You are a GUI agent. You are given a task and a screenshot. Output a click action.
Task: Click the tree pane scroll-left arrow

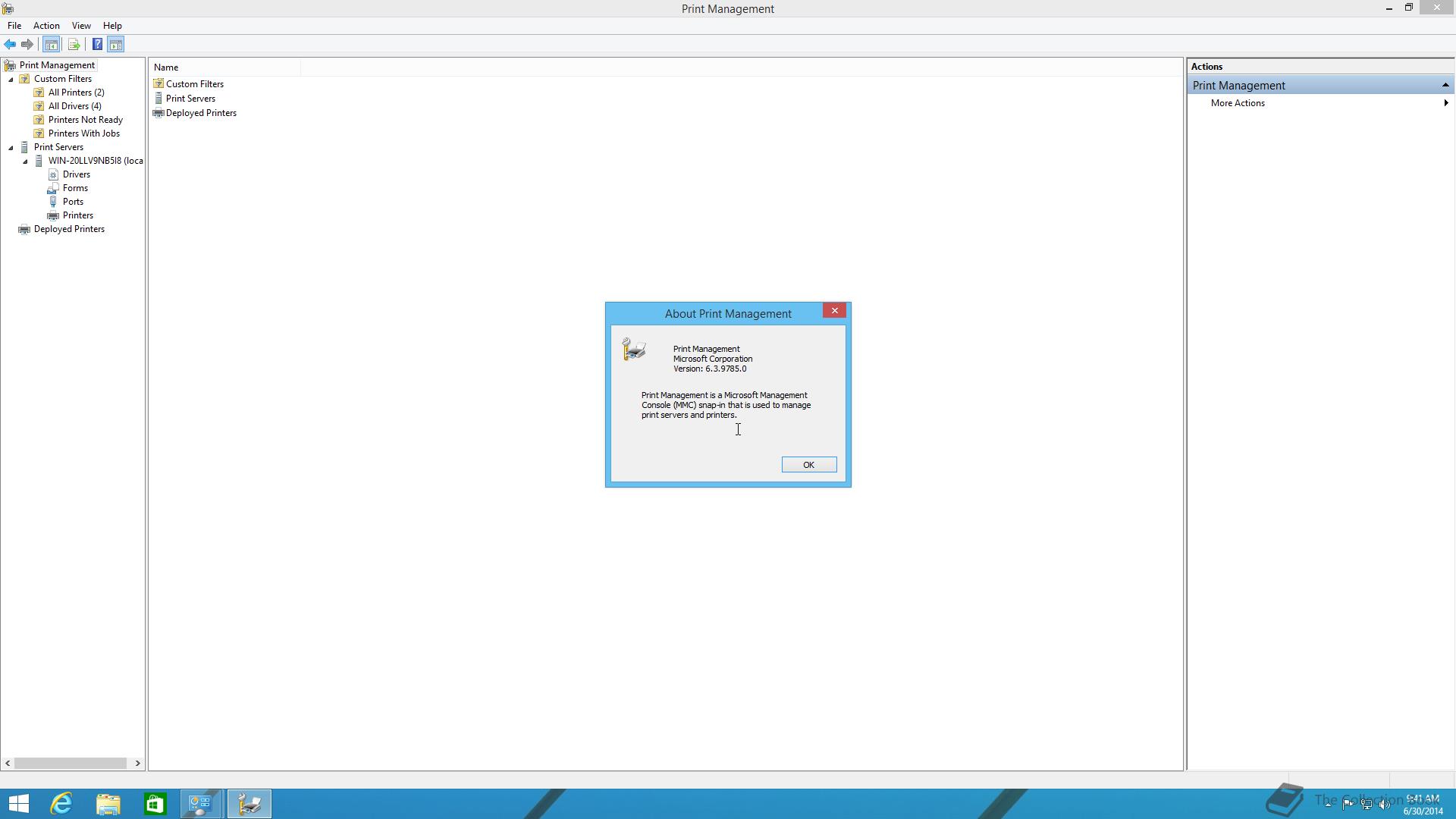8,764
